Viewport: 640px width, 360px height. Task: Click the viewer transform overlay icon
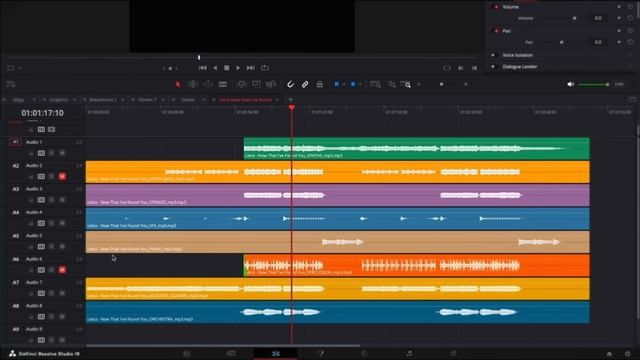(x=11, y=68)
